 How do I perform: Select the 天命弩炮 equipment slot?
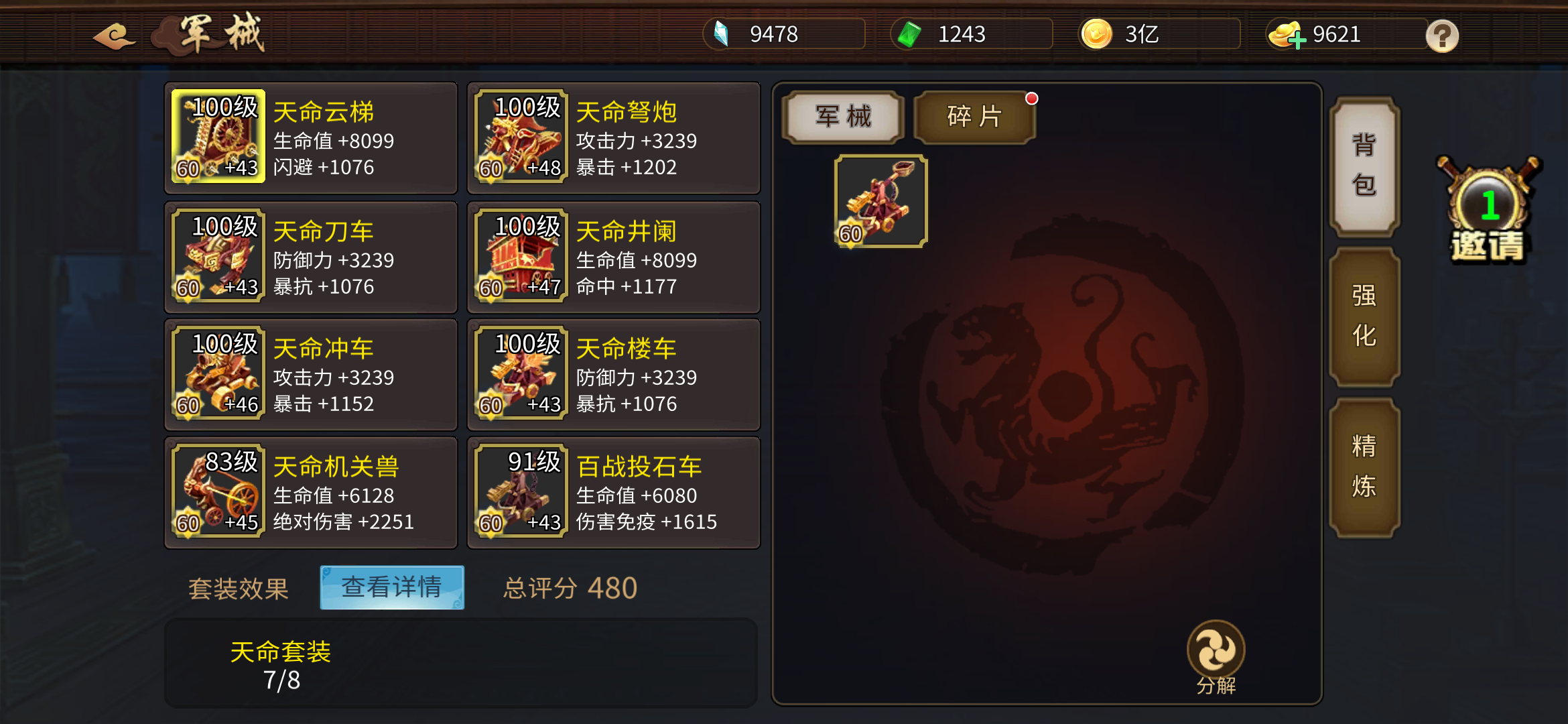coord(614,138)
